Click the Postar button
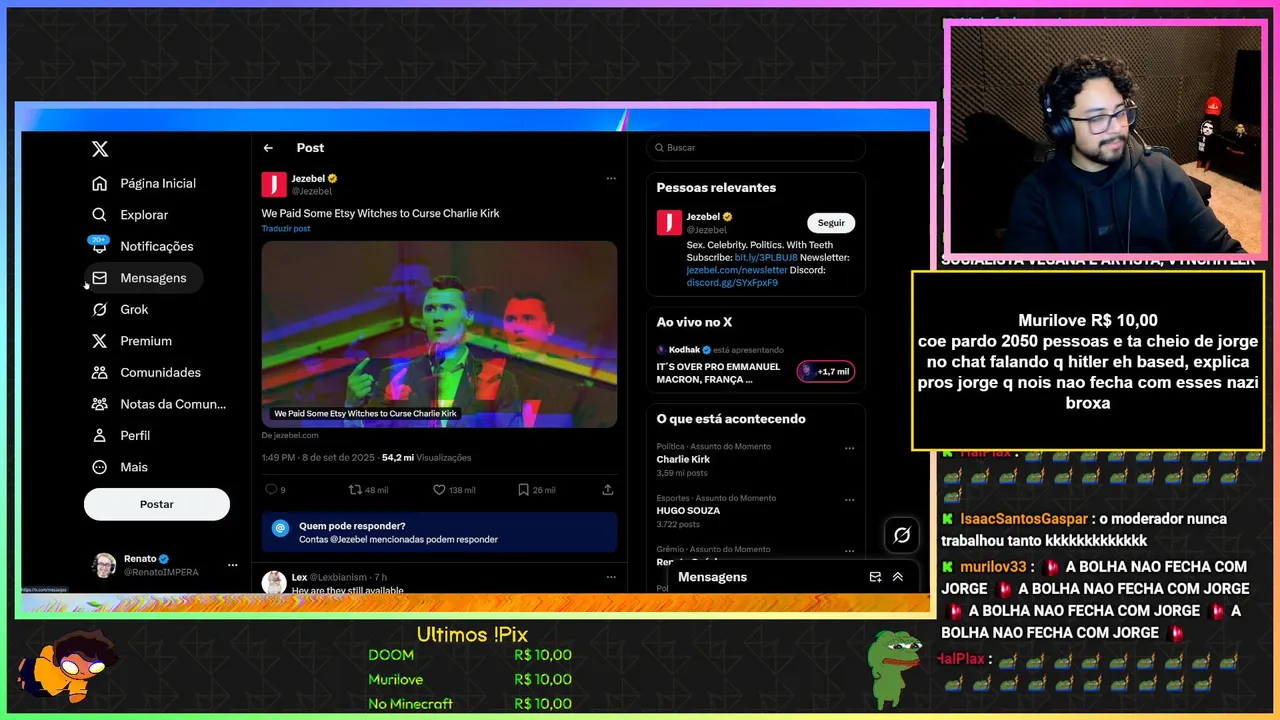Viewport: 1280px width, 720px height. click(x=157, y=504)
